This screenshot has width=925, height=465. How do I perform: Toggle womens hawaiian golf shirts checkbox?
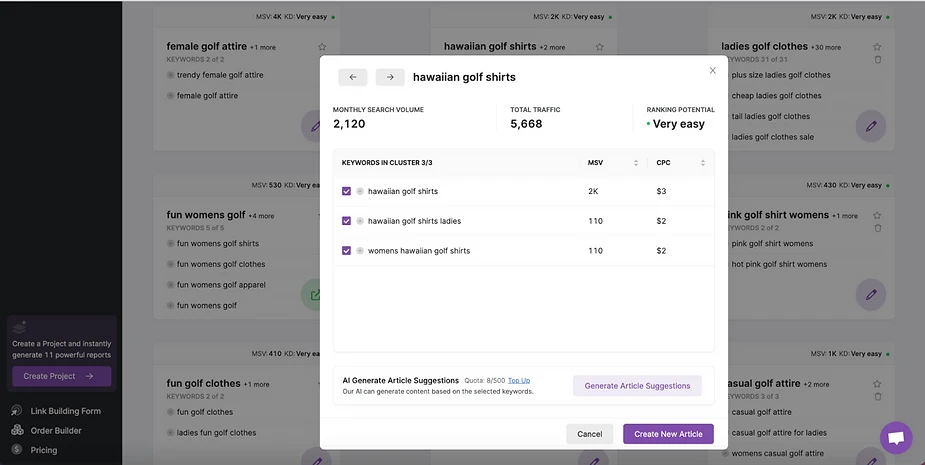point(346,251)
